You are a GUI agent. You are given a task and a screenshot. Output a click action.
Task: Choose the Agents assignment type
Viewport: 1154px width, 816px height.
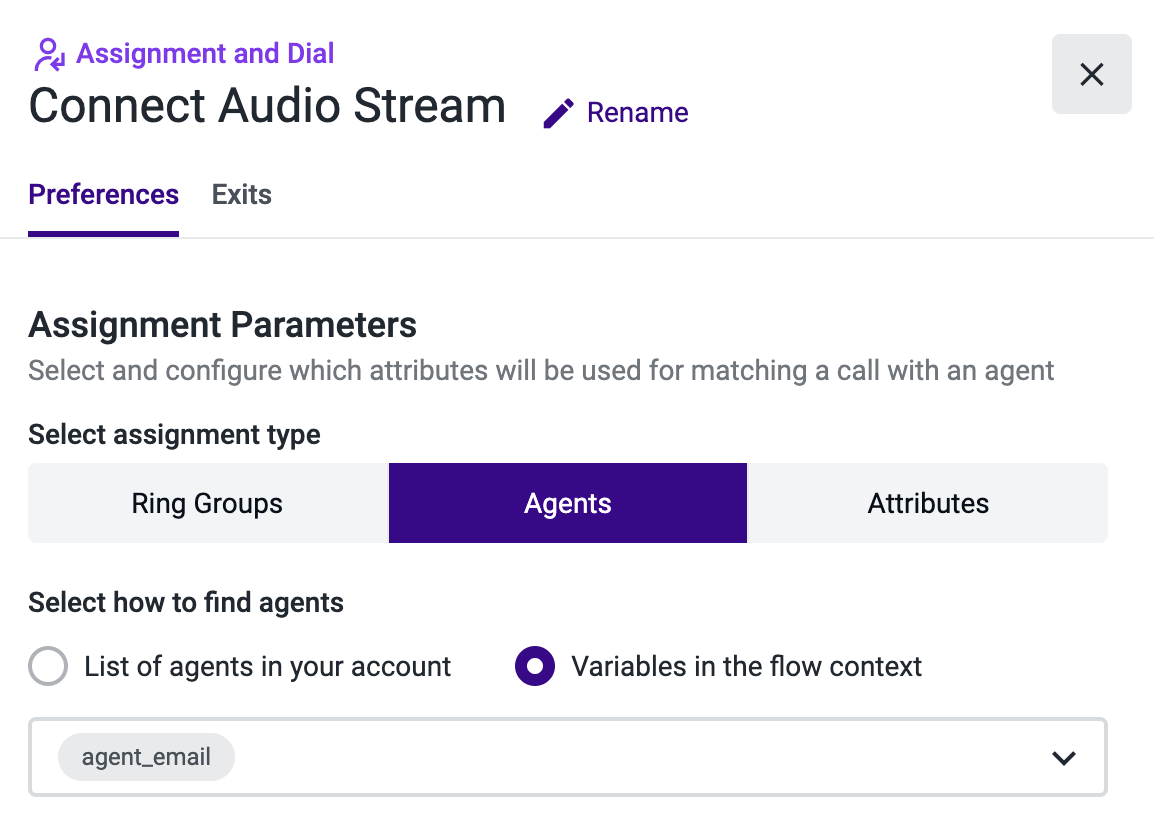pyautogui.click(x=567, y=503)
